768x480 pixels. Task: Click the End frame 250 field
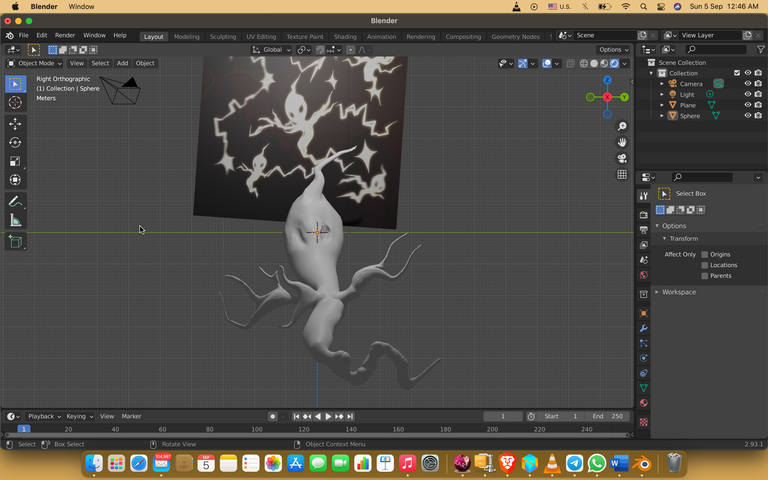click(607, 416)
